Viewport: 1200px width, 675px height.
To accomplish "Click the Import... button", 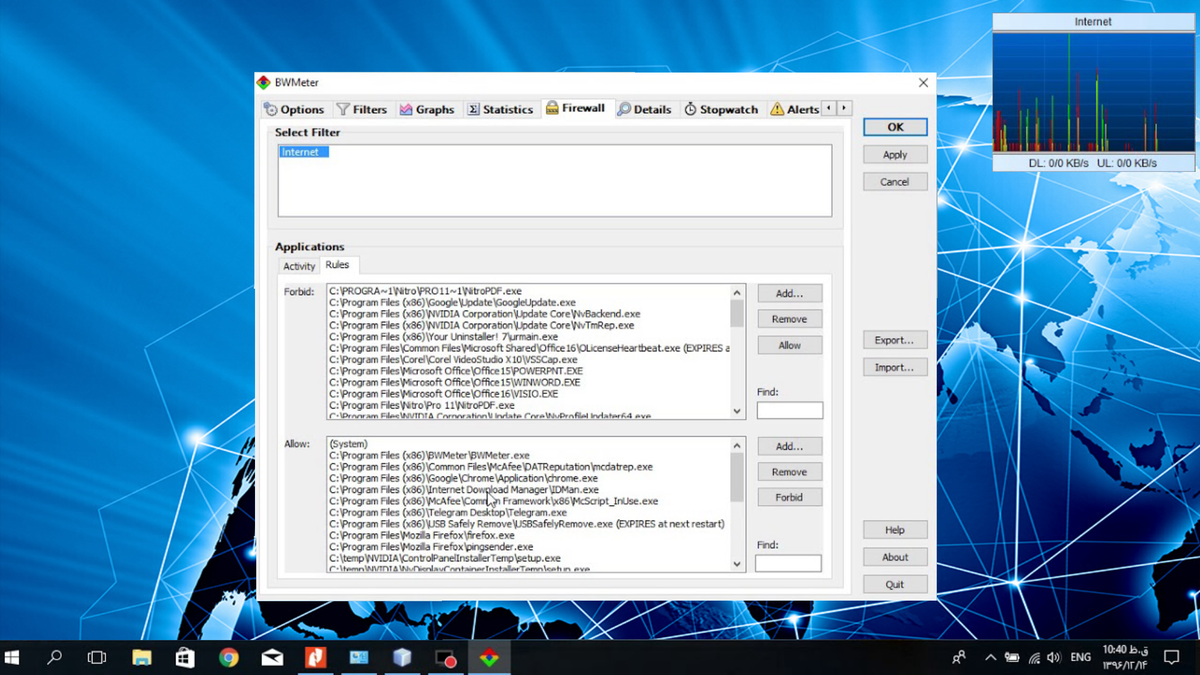I will pyautogui.click(x=895, y=367).
